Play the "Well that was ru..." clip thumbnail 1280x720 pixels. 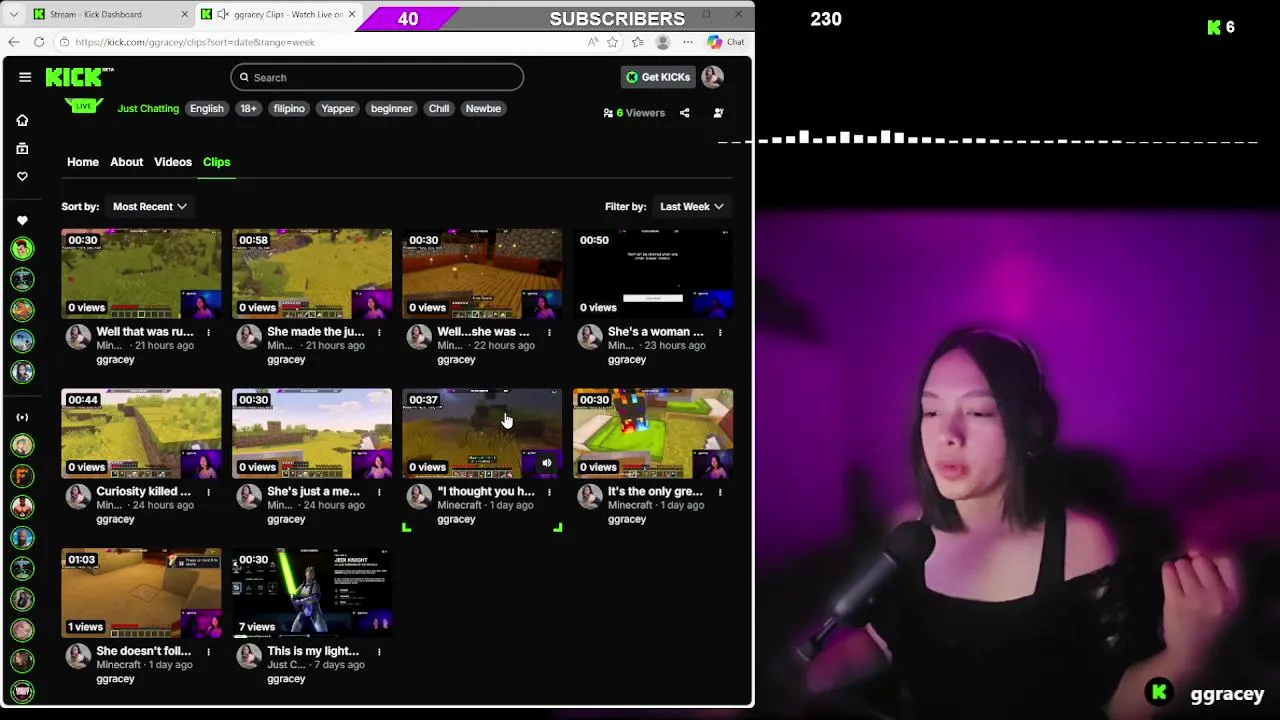[141, 274]
